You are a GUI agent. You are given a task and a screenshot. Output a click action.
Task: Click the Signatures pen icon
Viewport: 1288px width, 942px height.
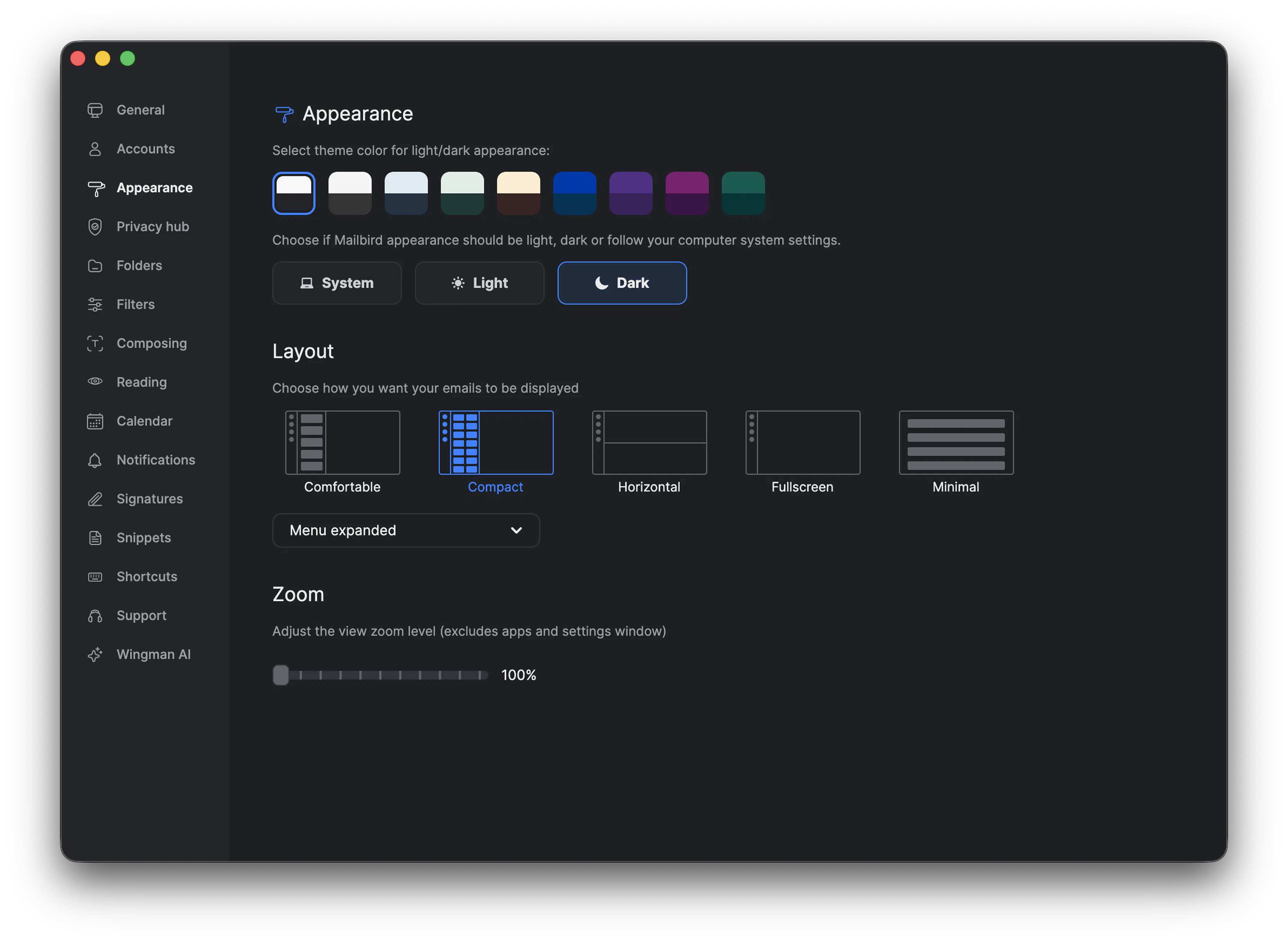(95, 499)
